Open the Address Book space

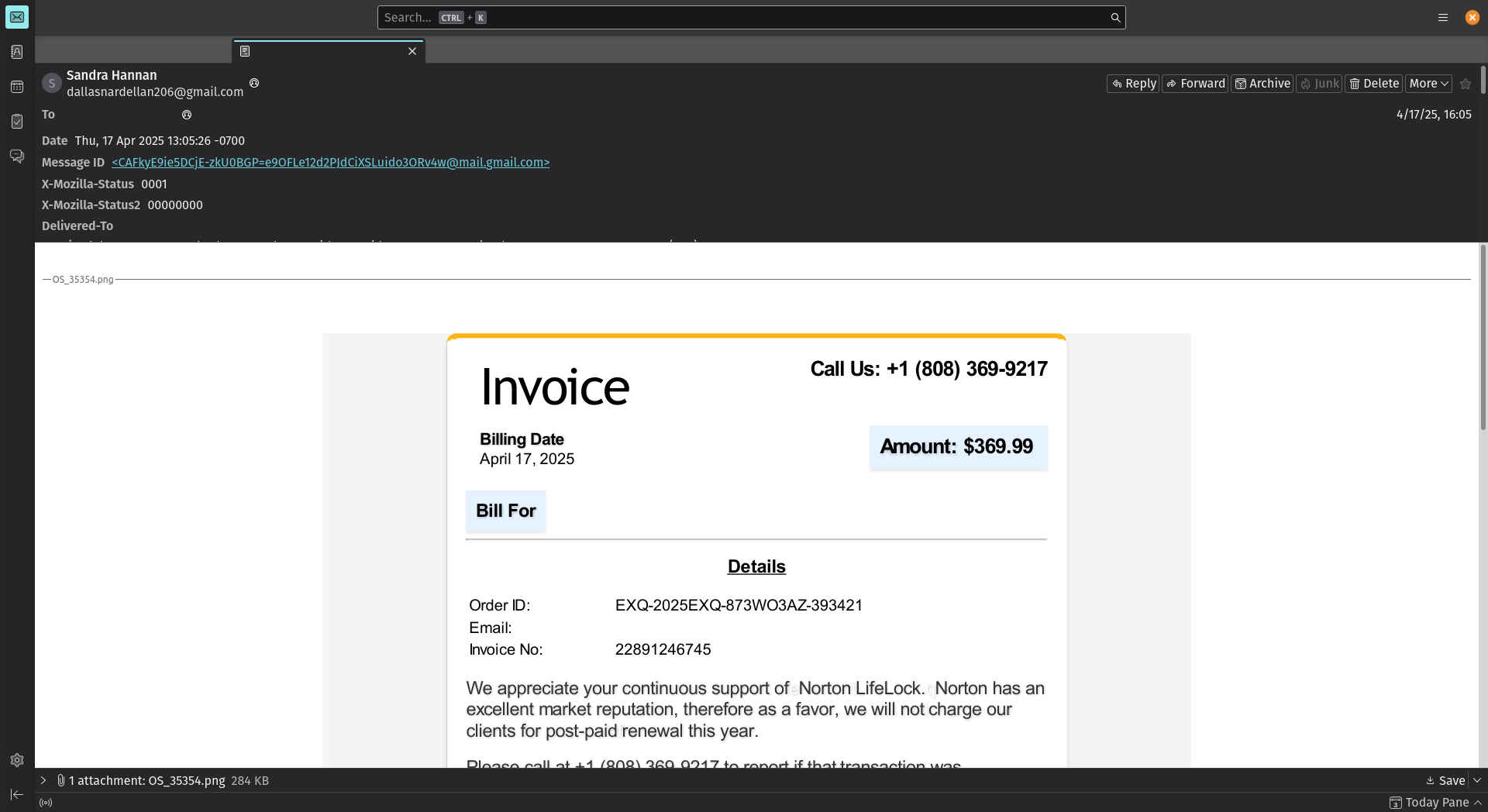17,52
